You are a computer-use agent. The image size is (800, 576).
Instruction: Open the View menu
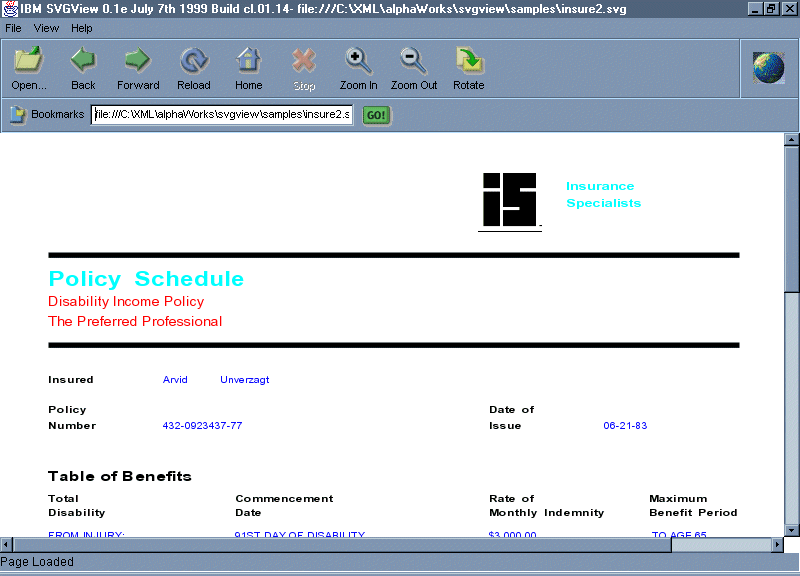tap(46, 28)
